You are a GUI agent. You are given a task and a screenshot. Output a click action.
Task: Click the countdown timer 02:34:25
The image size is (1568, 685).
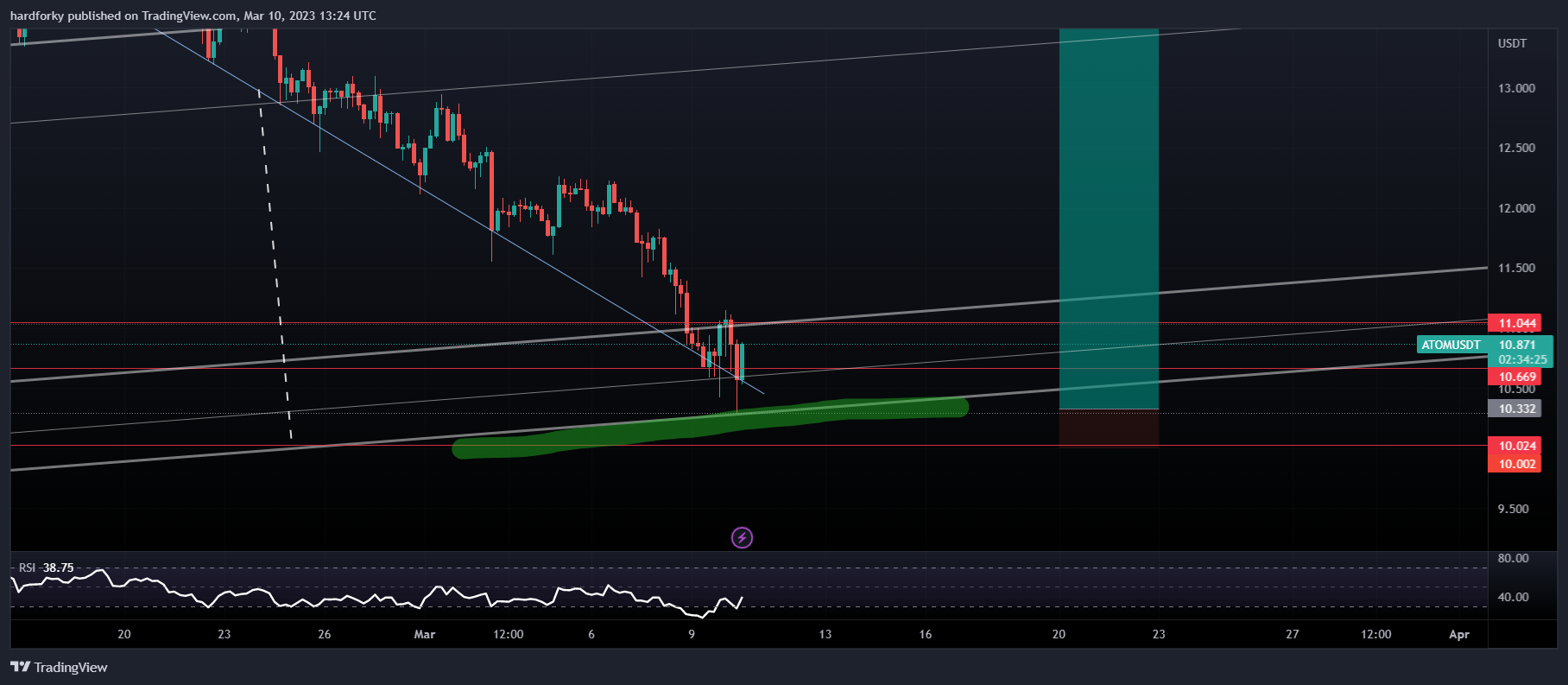[1522, 359]
